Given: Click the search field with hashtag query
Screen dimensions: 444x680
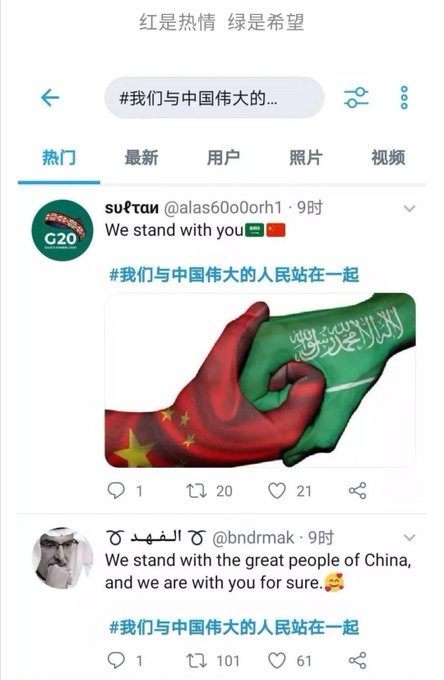Looking at the screenshot, I should click(214, 98).
